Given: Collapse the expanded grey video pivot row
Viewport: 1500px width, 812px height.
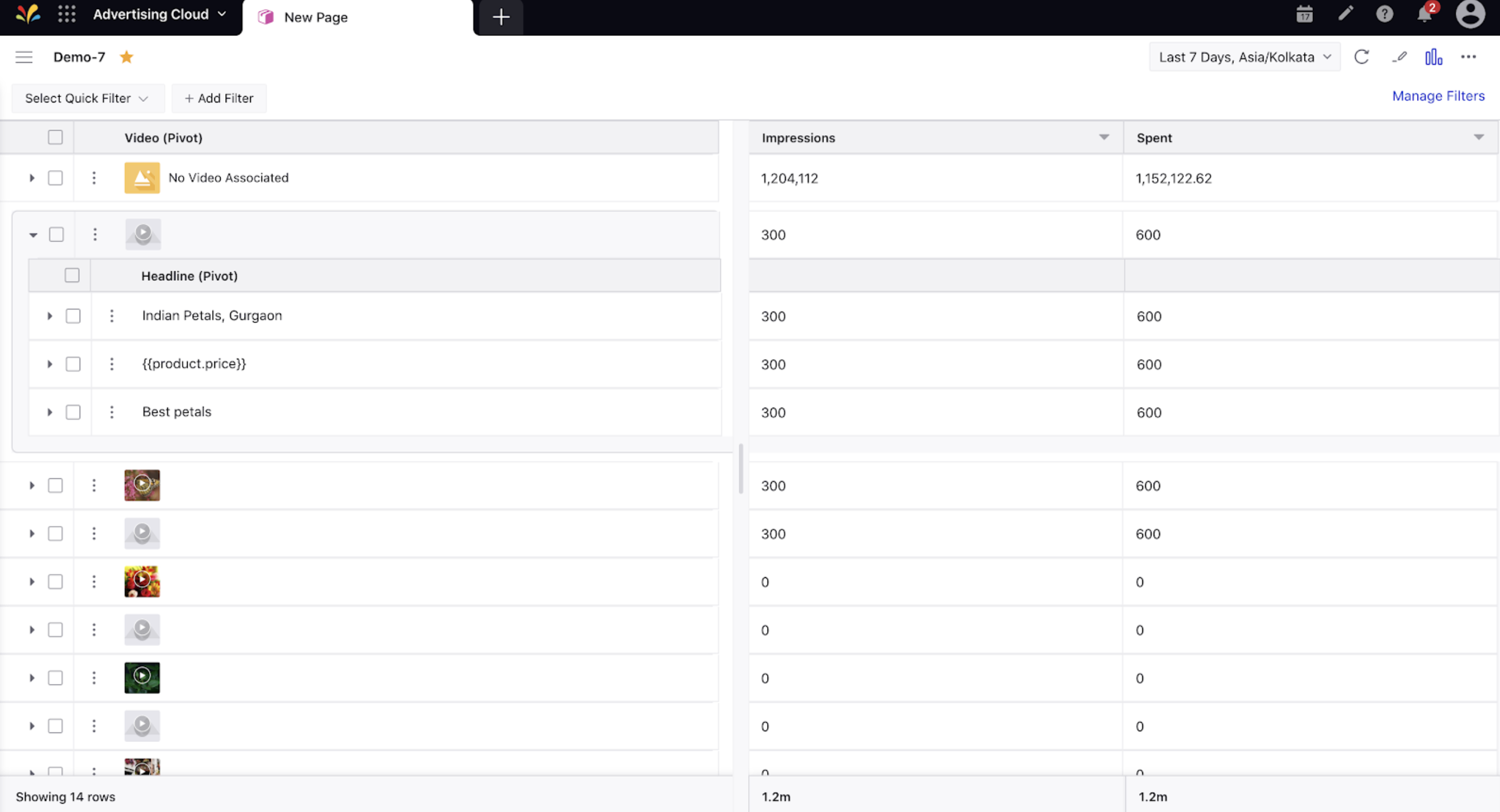Looking at the screenshot, I should click(33, 234).
